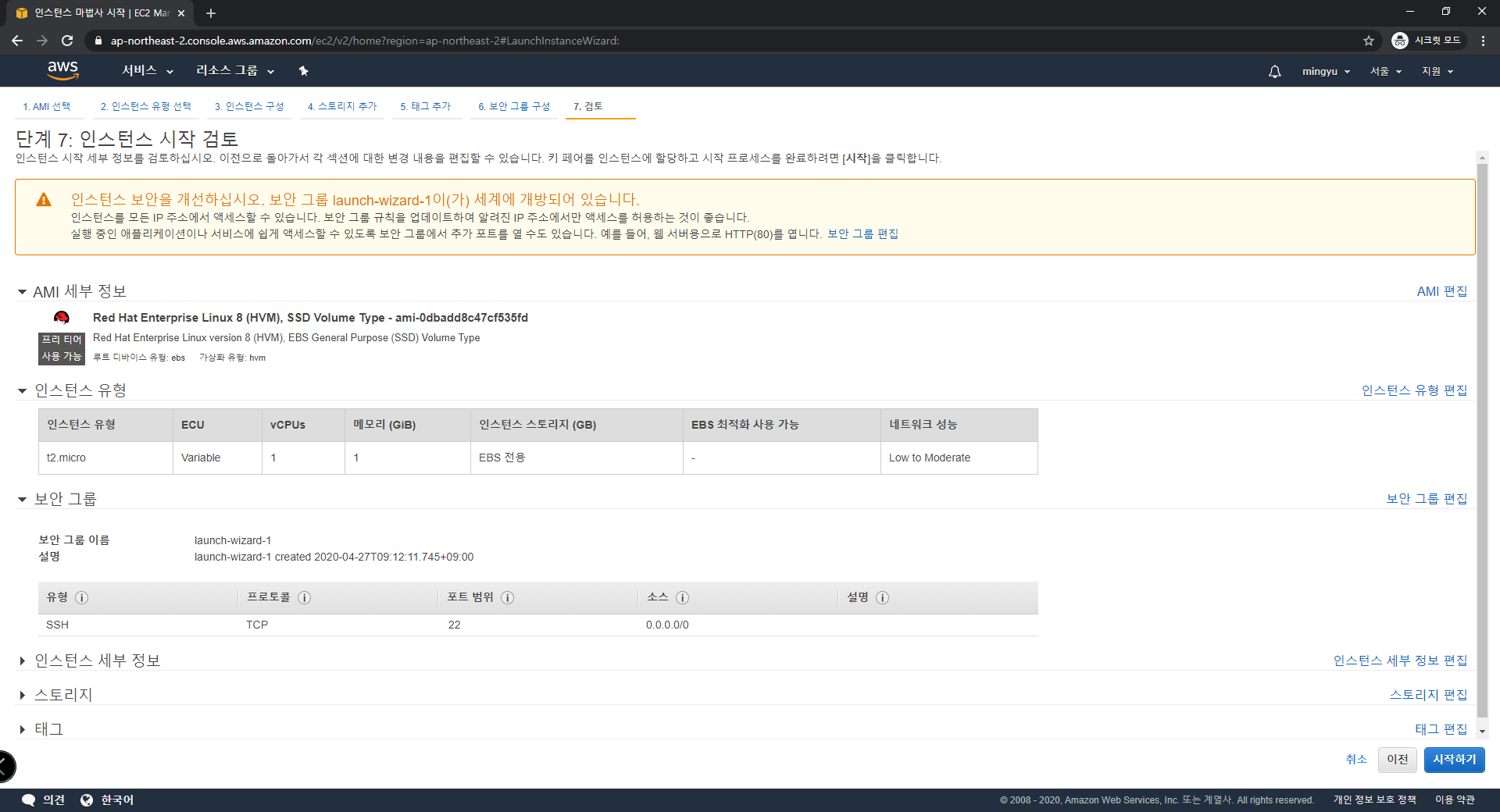
Task: Click the 인스턴스 유형 편집 link
Action: [1414, 390]
